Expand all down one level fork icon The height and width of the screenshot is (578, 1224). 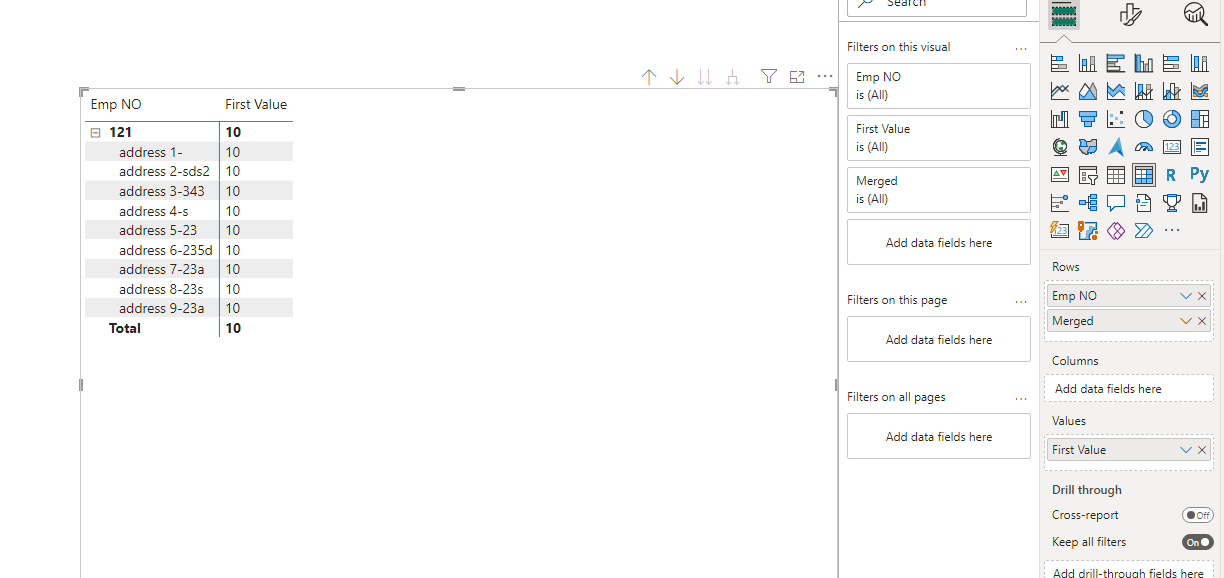pos(733,77)
